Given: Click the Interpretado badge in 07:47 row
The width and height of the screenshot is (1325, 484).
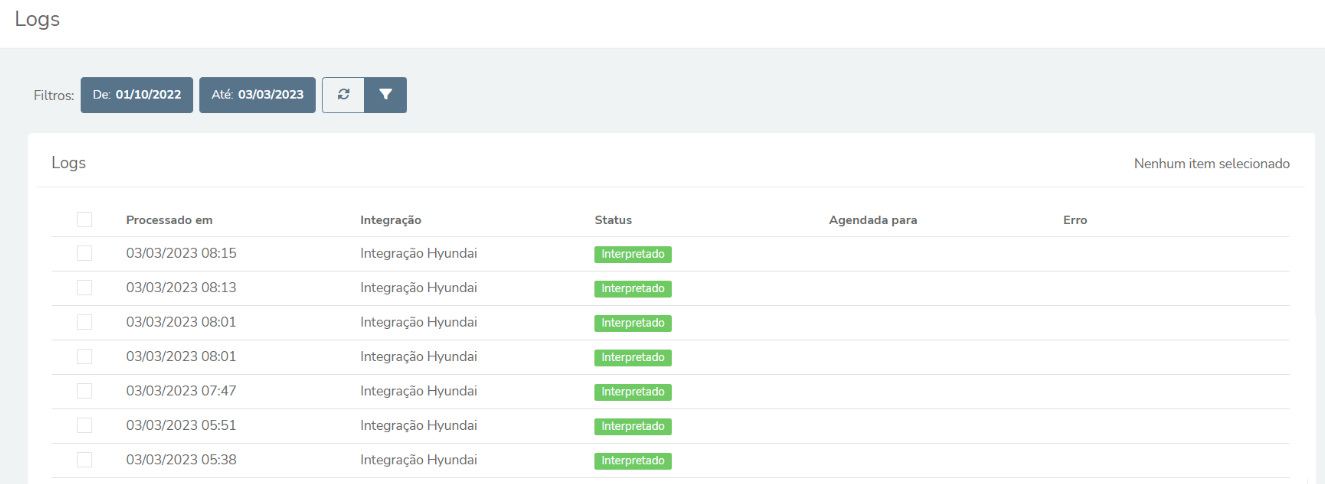Looking at the screenshot, I should coord(633,392).
